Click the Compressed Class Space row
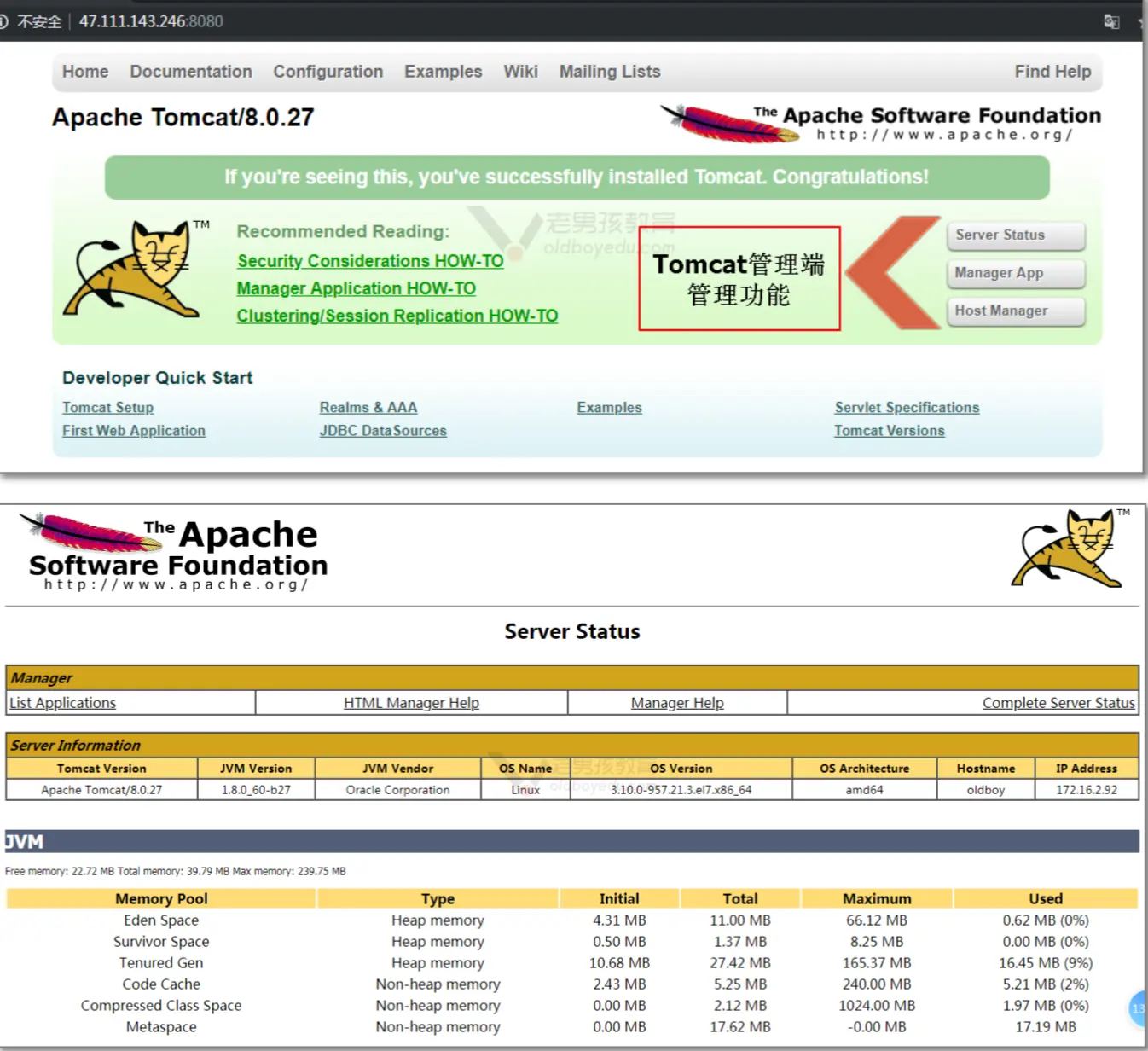 click(572, 1006)
